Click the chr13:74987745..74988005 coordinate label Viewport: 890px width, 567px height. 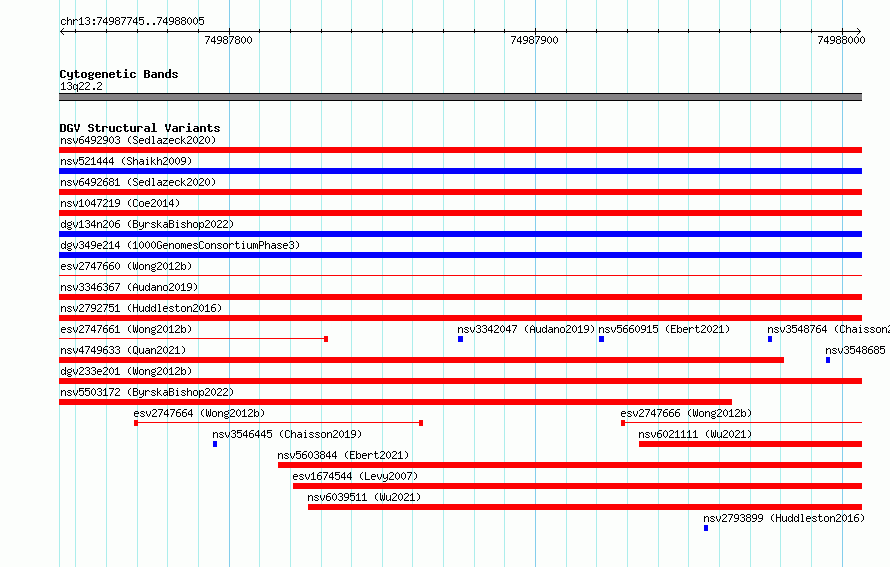coord(132,21)
